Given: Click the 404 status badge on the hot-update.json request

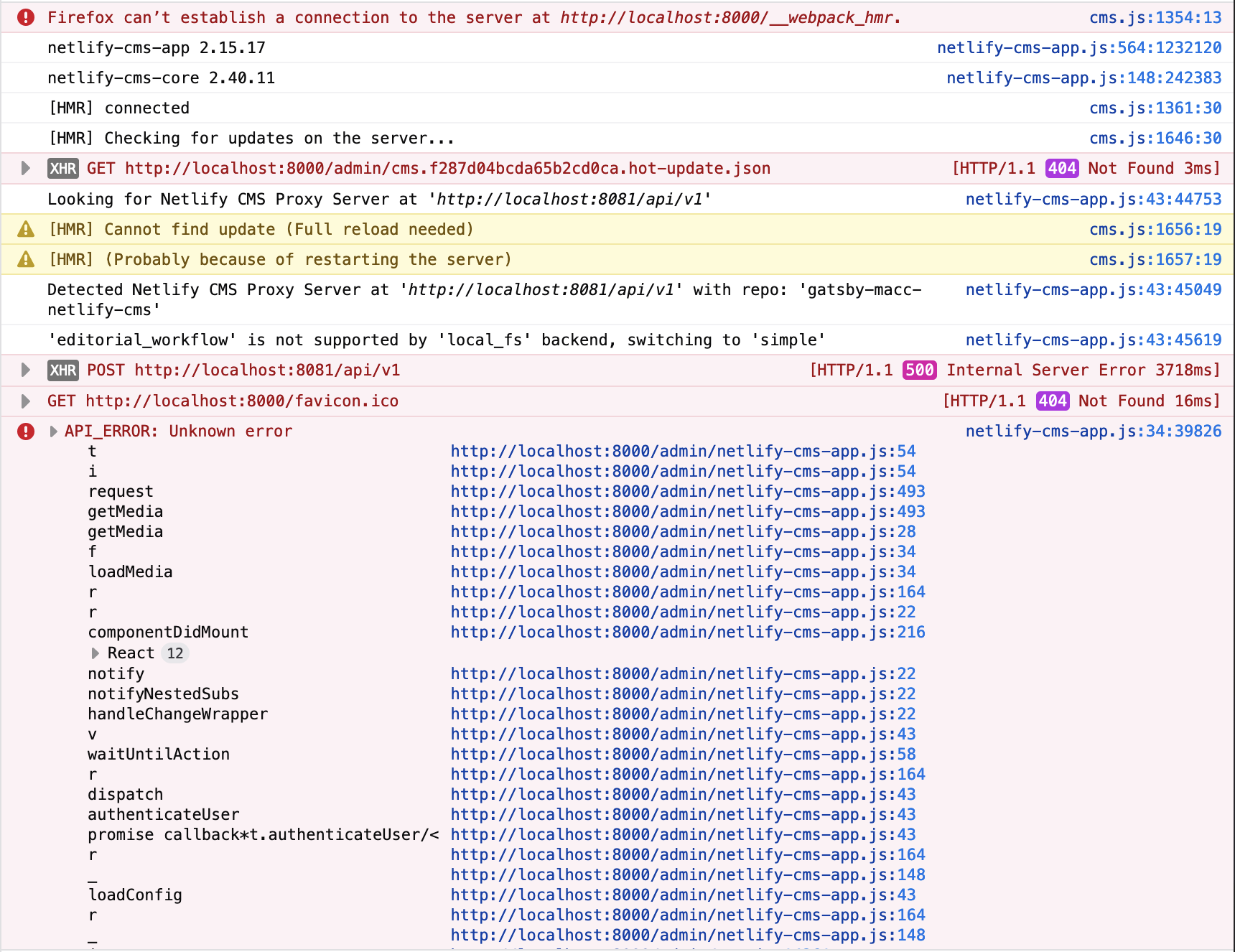Looking at the screenshot, I should [1062, 169].
